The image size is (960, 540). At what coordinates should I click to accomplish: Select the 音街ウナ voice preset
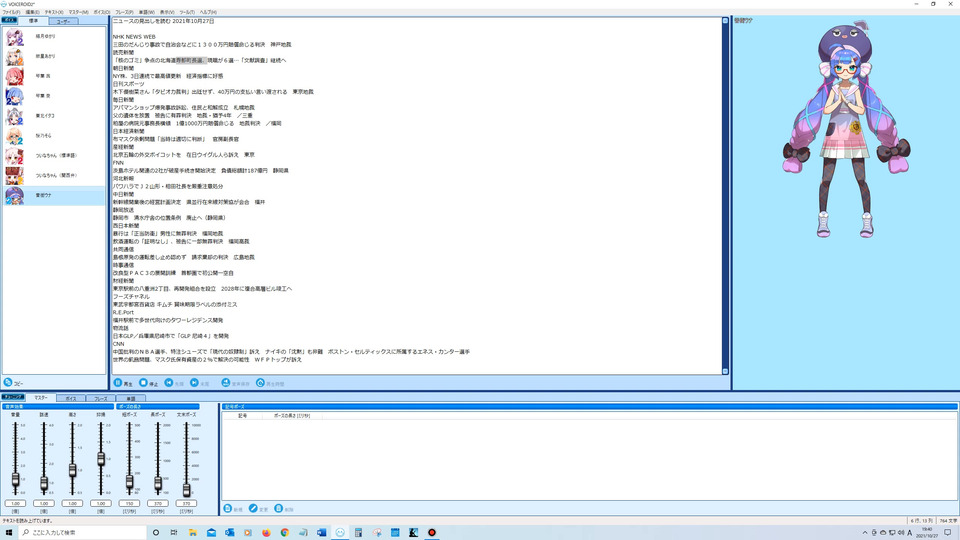54,195
